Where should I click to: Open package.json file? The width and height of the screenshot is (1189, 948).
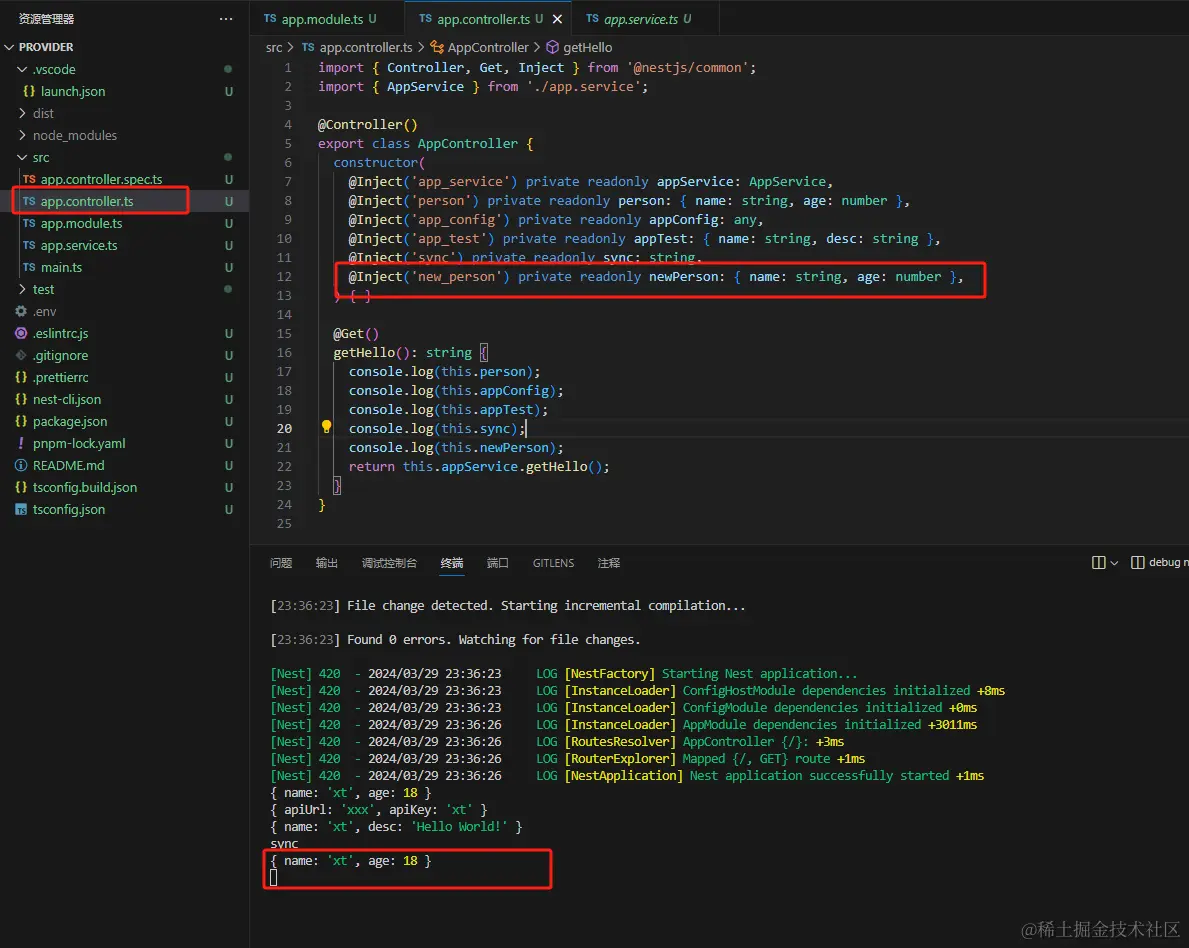[70, 421]
